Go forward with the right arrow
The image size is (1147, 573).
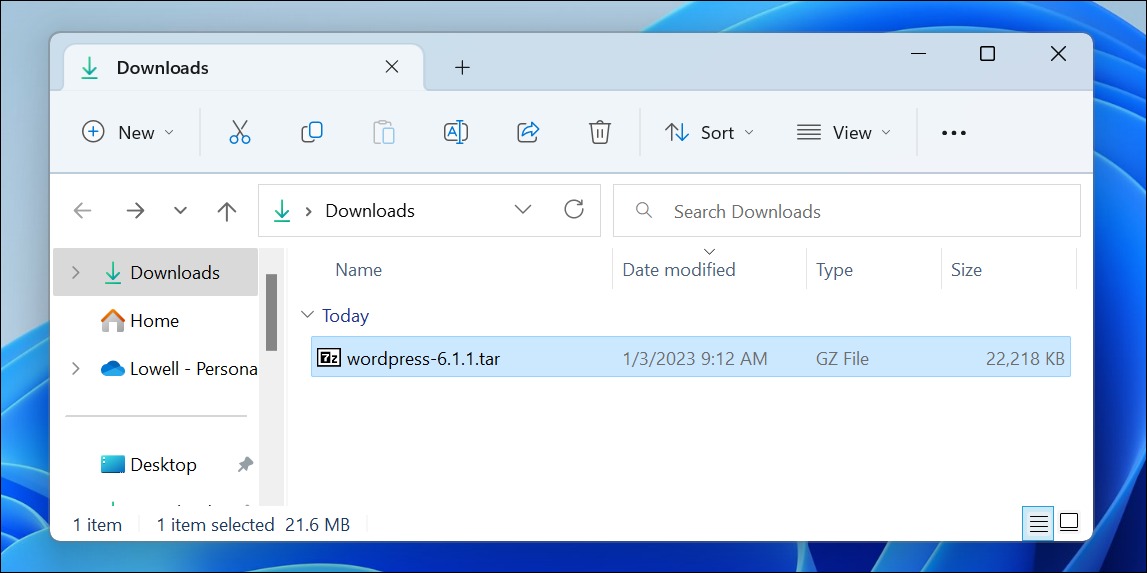(135, 211)
